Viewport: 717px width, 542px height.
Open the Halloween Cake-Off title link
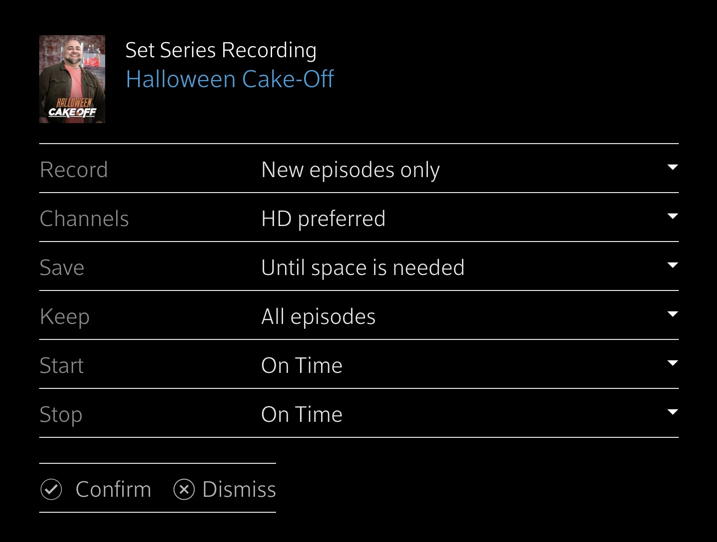tap(230, 79)
